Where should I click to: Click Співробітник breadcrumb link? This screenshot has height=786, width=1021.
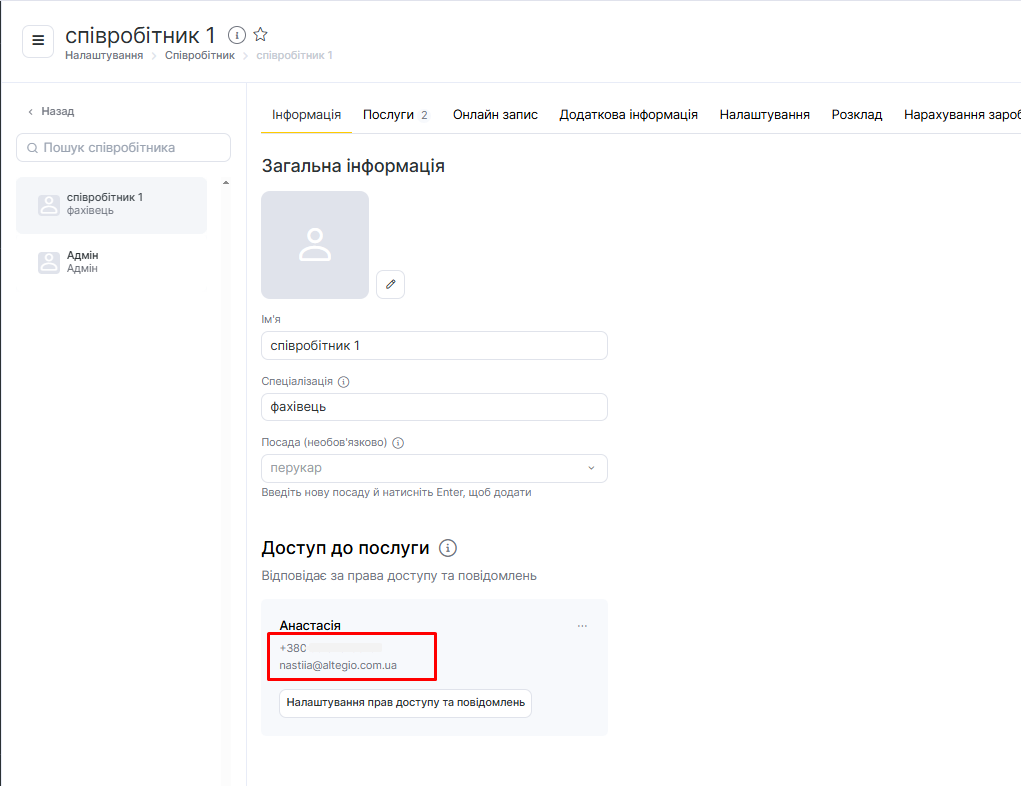[x=200, y=55]
